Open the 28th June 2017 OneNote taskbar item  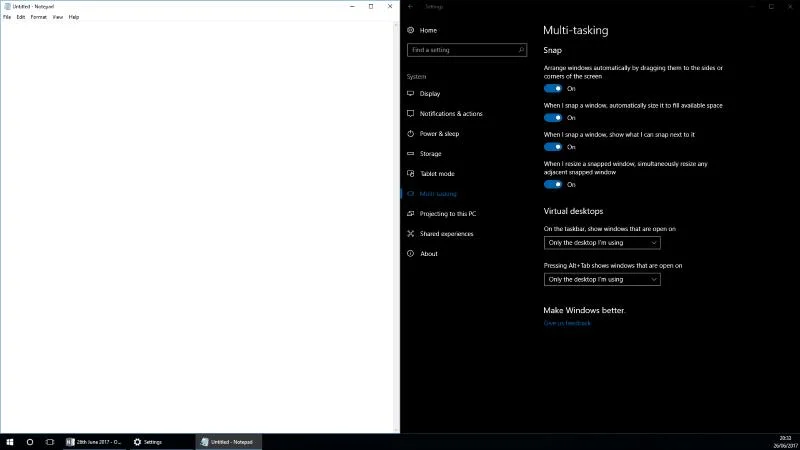(95, 442)
